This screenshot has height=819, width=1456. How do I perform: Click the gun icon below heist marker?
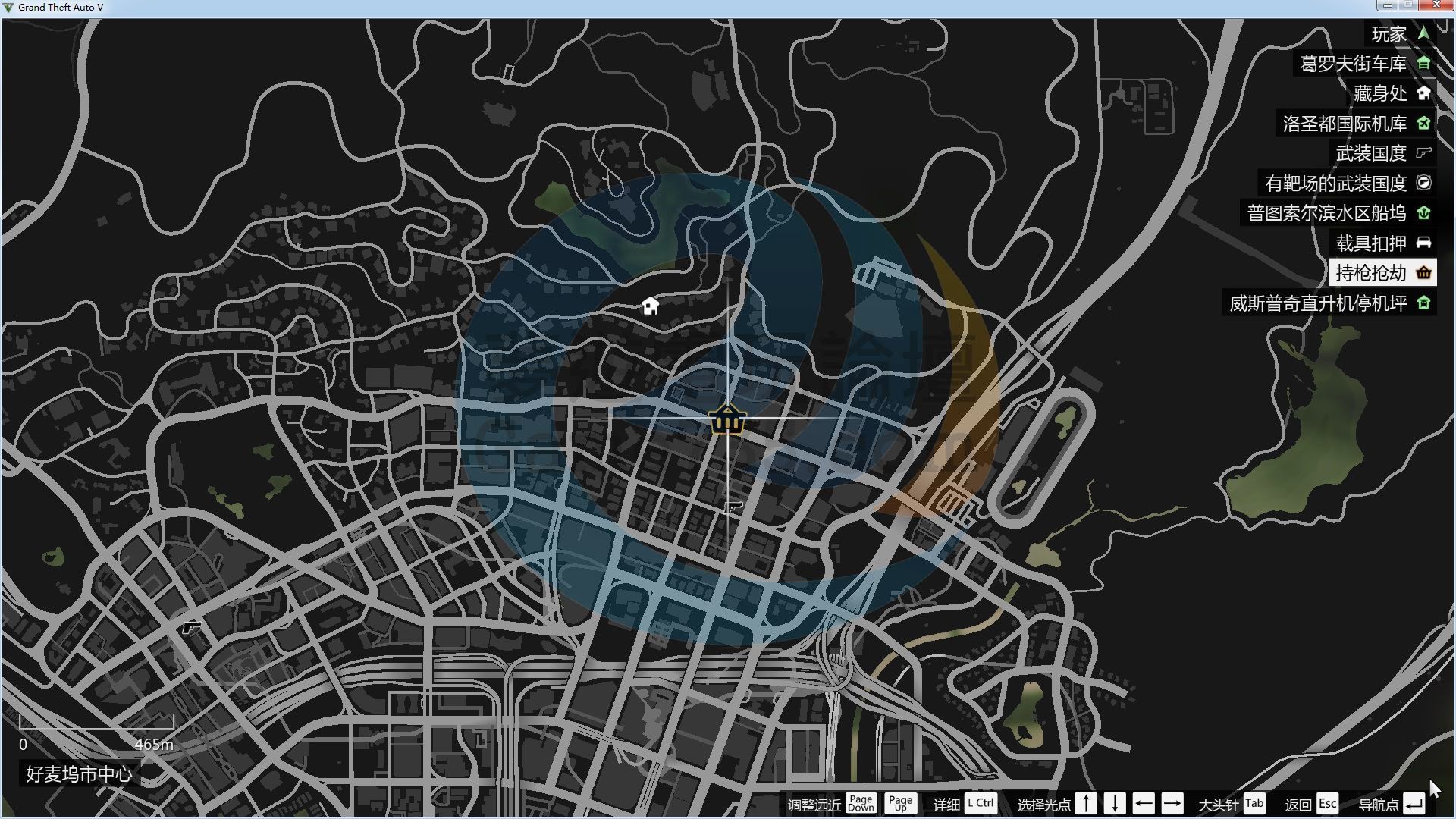(733, 507)
